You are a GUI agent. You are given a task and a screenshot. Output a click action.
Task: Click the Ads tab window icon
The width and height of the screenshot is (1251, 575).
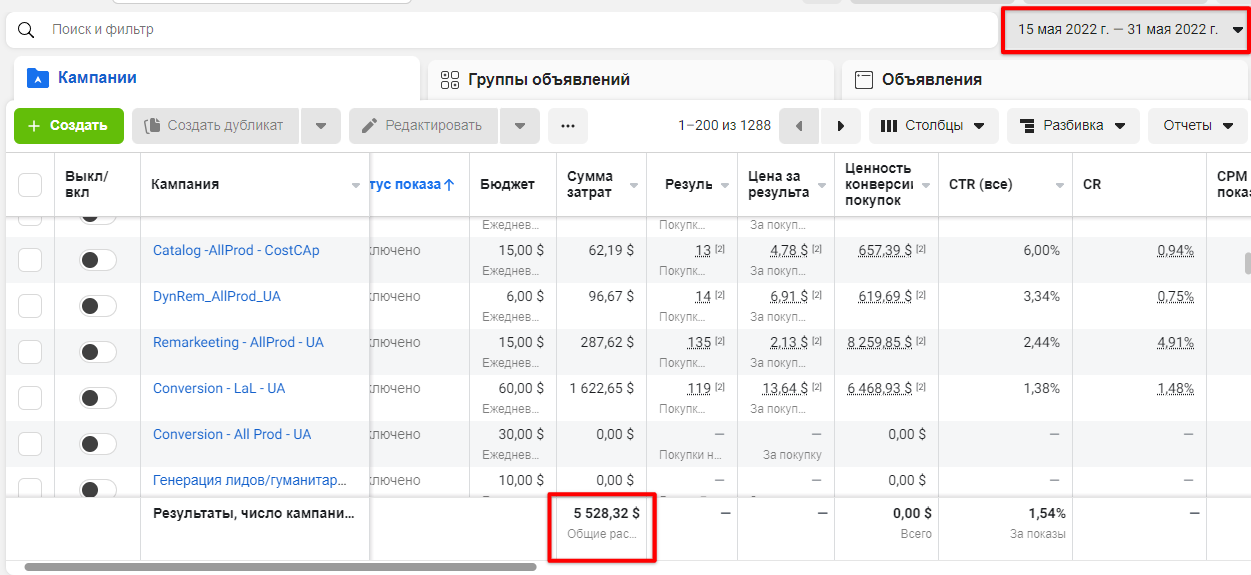(x=864, y=80)
